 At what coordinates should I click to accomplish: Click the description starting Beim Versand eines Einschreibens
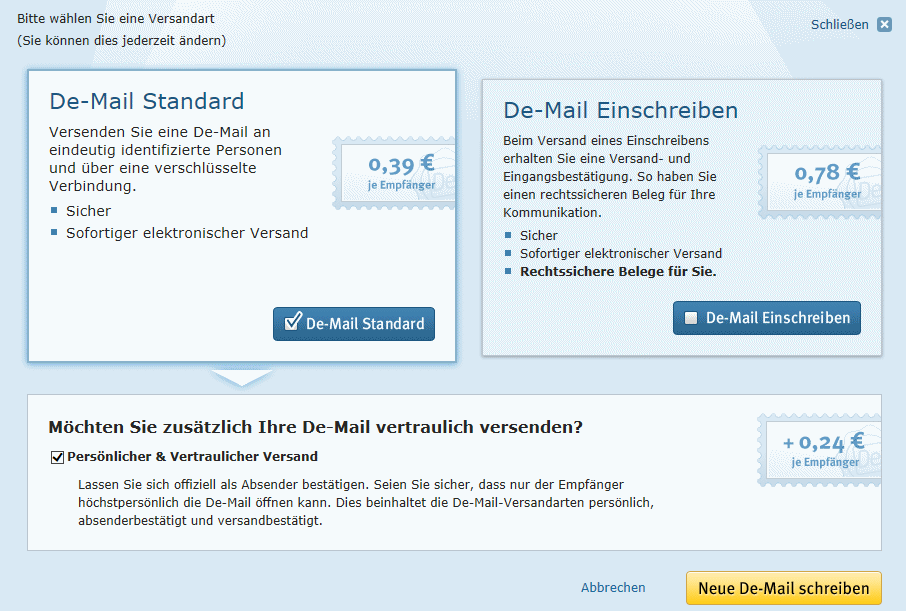click(610, 176)
